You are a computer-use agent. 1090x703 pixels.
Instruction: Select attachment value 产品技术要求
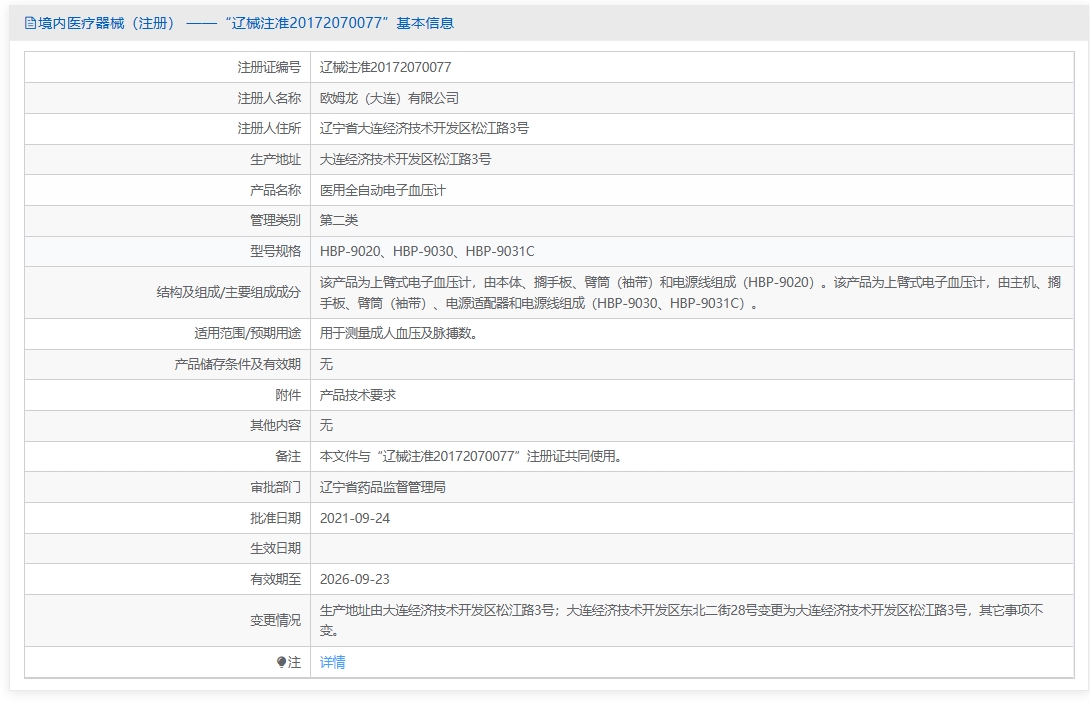click(358, 395)
